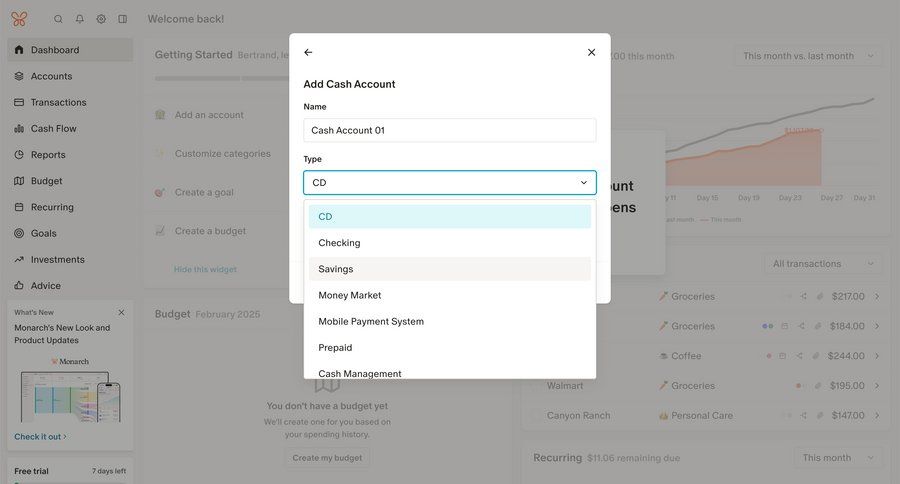Select Mobile Payment System type
This screenshot has height=484, width=900.
pyautogui.click(x=449, y=322)
